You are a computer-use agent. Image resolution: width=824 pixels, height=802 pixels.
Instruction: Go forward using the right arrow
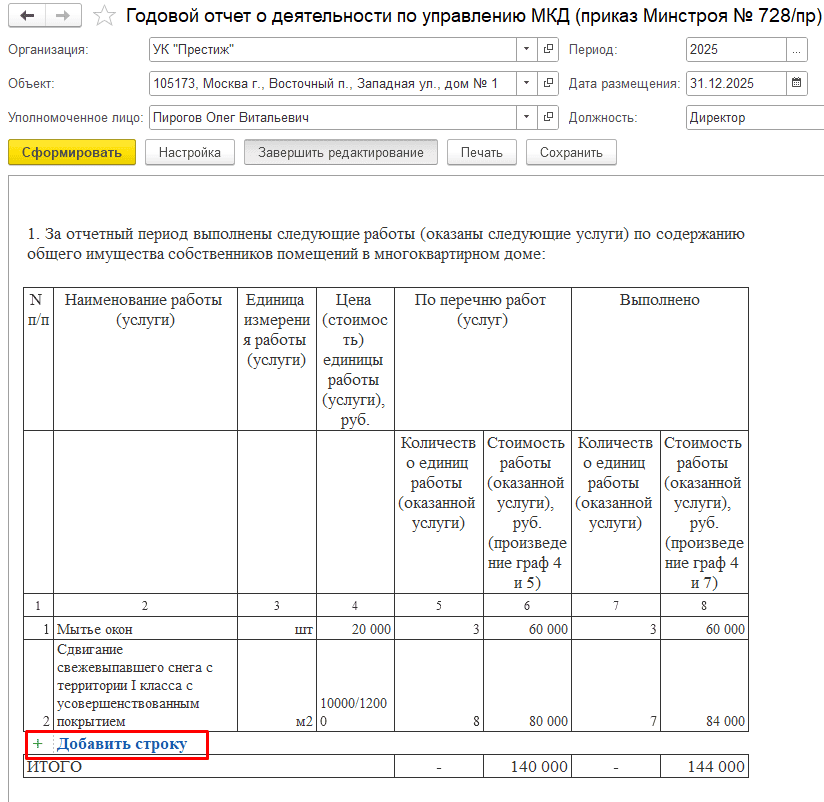63,16
